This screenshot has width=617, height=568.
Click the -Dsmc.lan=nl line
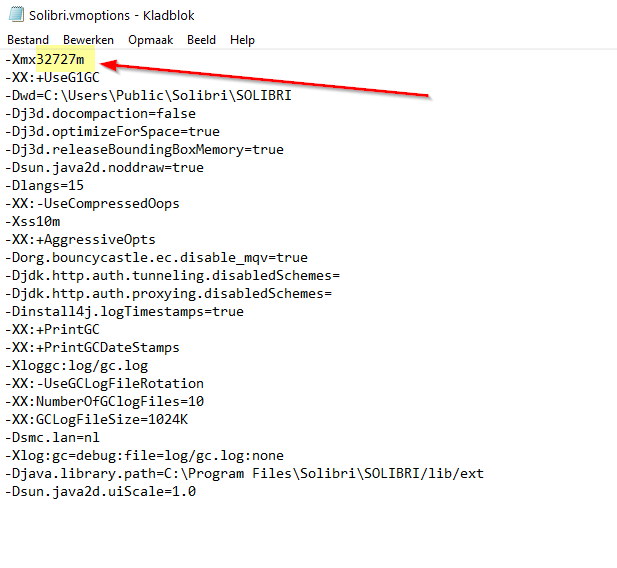point(52,437)
